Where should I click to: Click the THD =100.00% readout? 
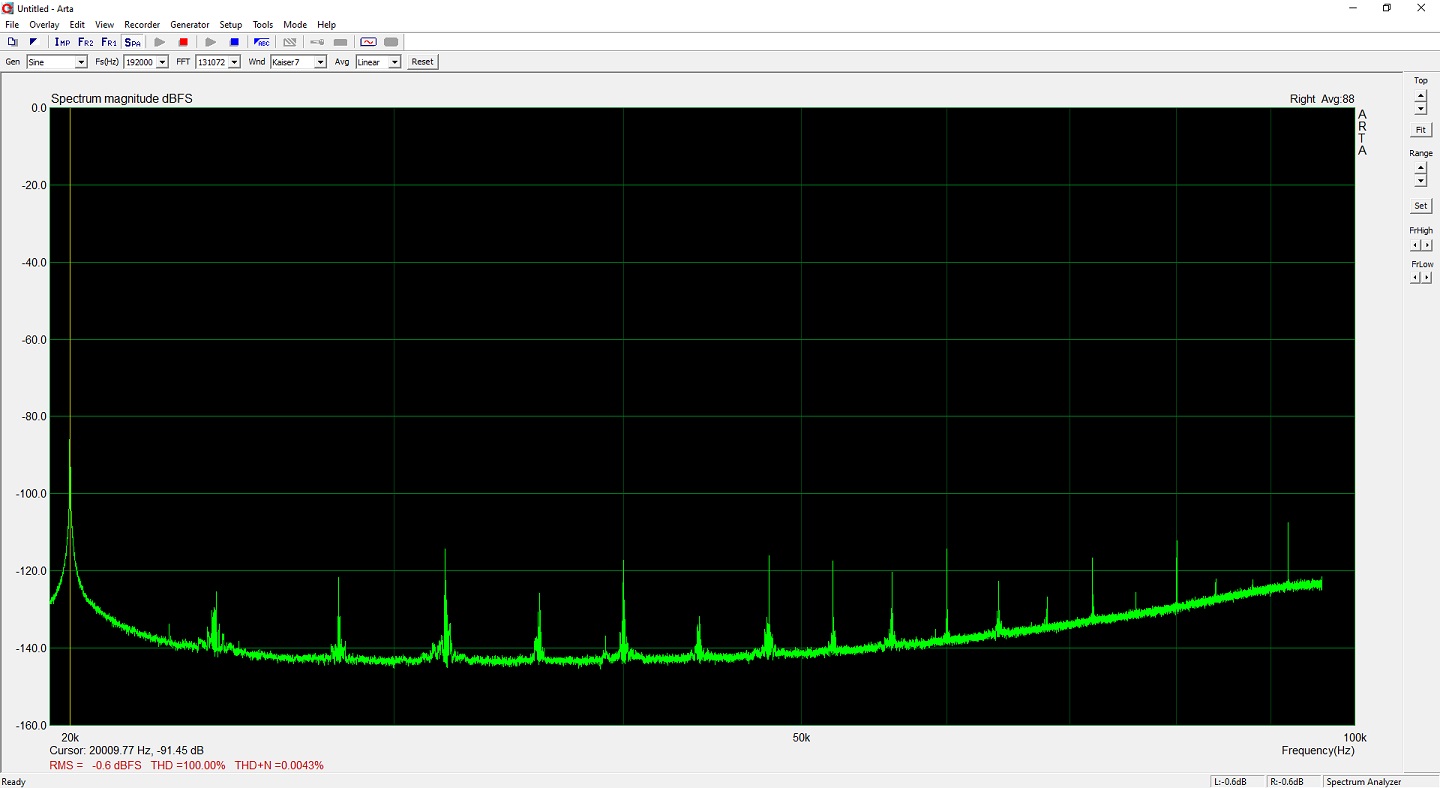point(188,766)
